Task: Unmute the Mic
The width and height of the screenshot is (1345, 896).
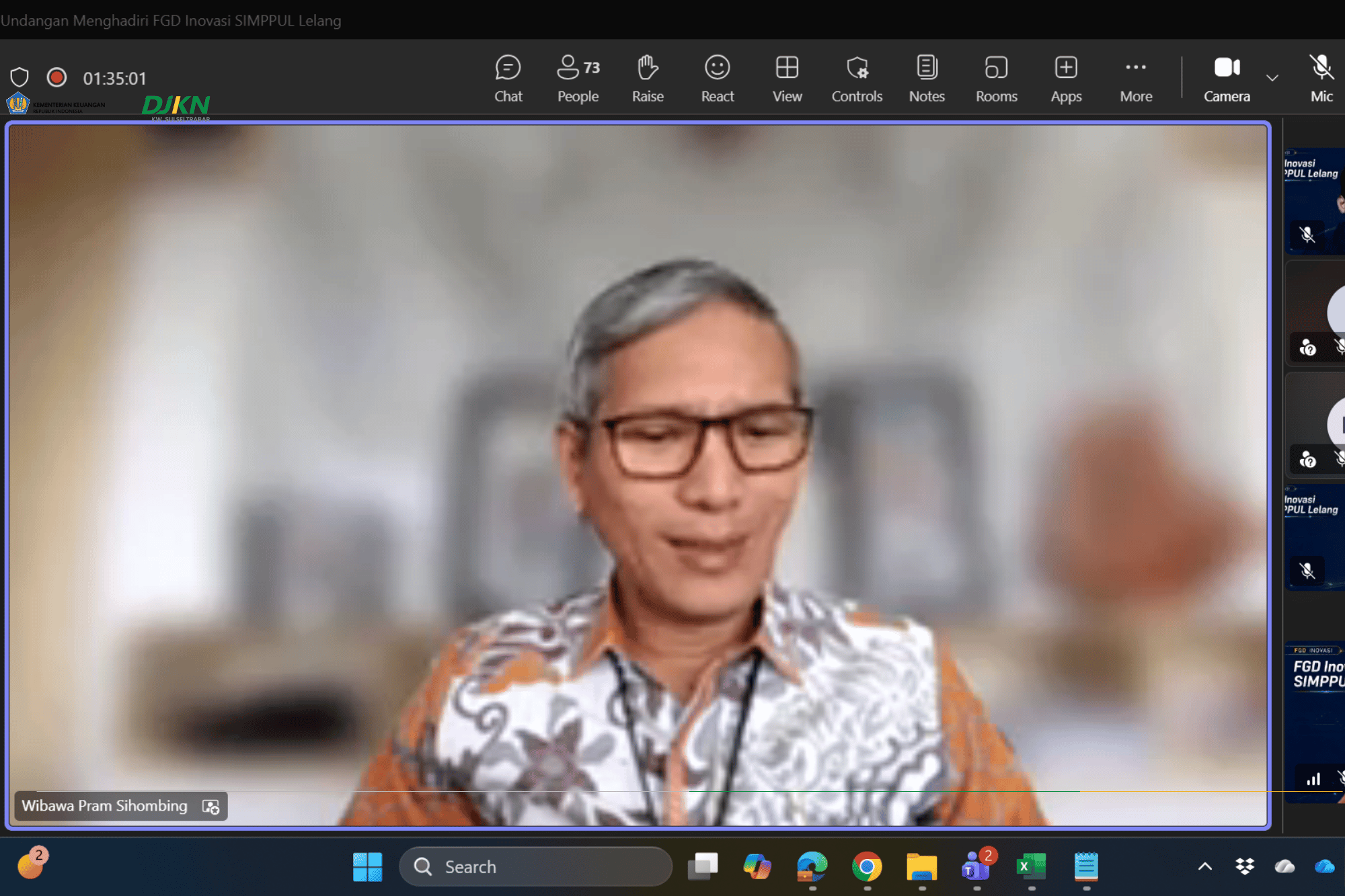Action: 1321,79
